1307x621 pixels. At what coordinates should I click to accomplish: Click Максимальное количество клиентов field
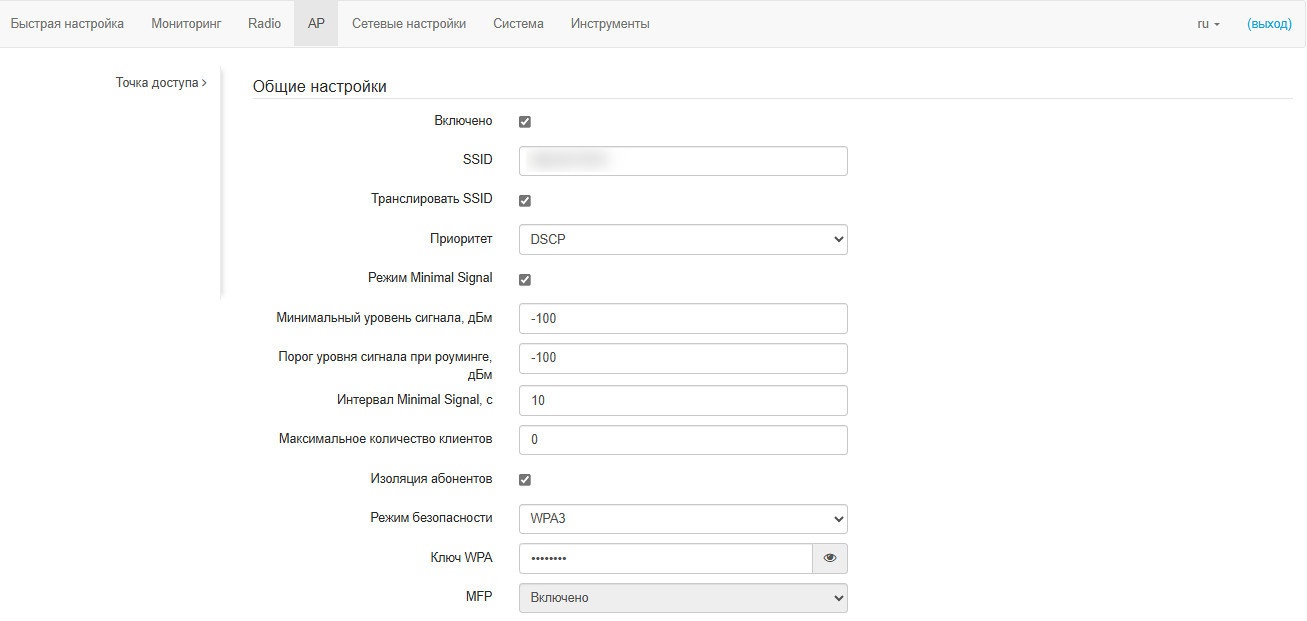pyautogui.click(x=683, y=440)
